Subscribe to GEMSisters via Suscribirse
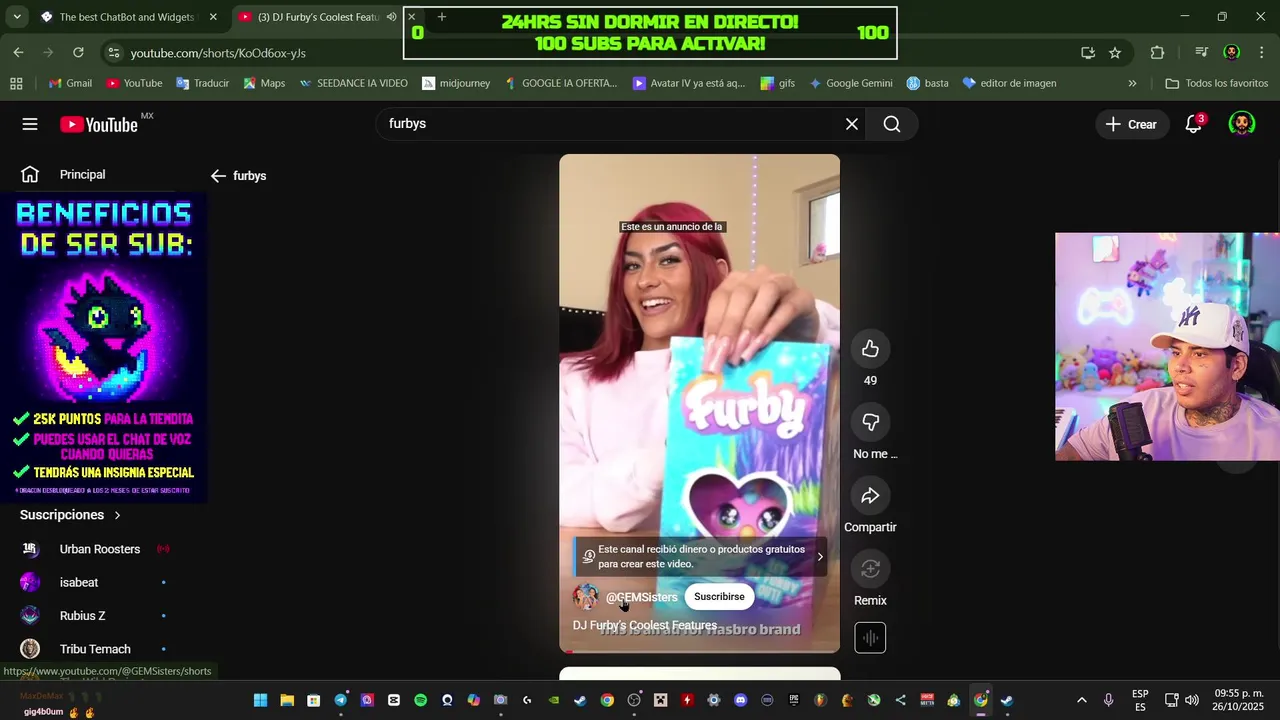Screen dimensions: 1280x720 tap(719, 597)
